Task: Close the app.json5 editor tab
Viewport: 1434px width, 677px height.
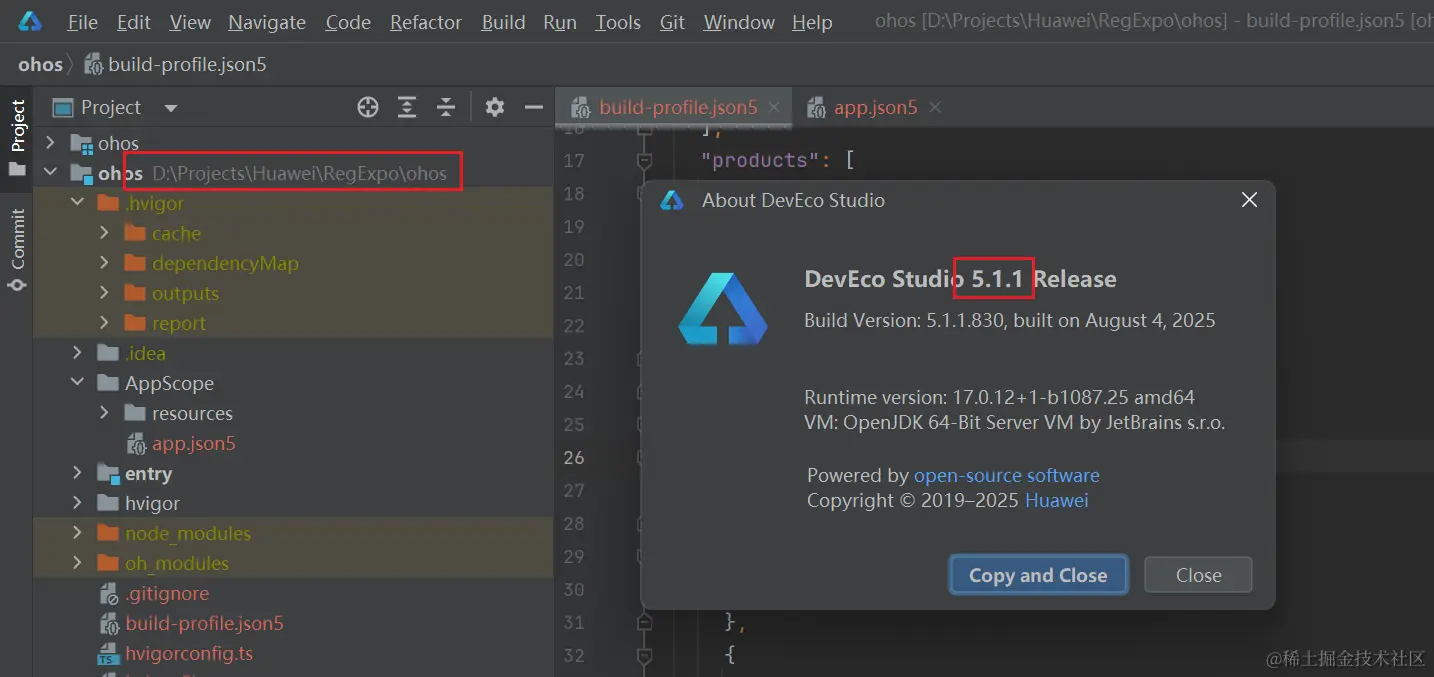Action: point(935,107)
